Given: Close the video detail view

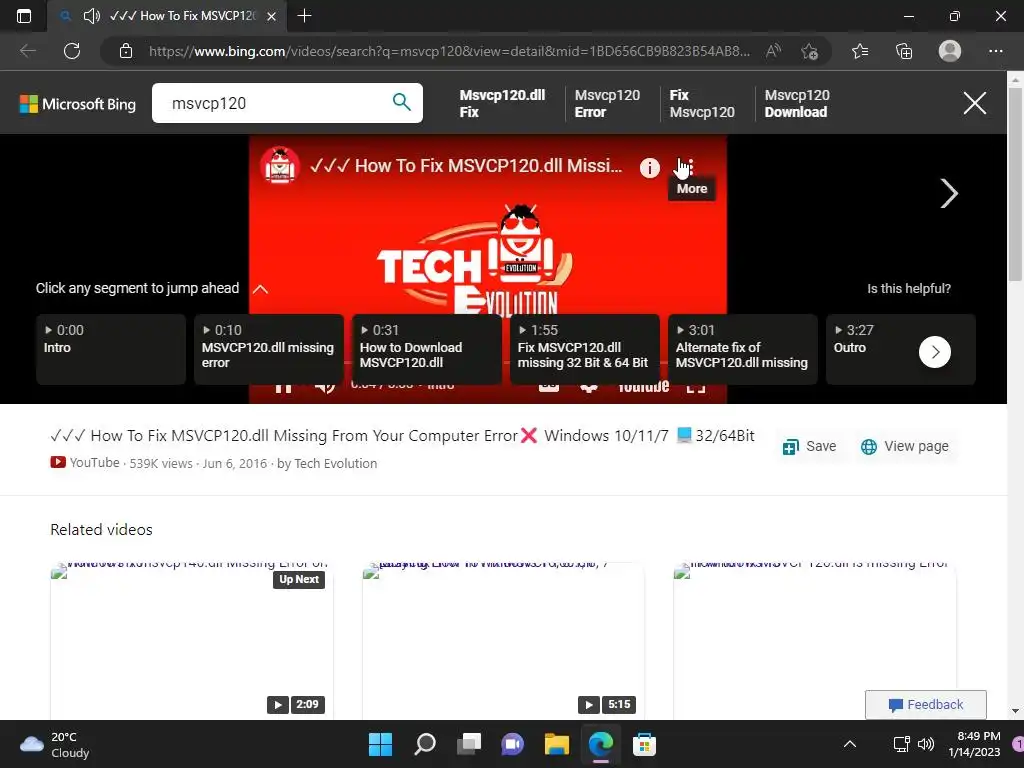Looking at the screenshot, I should point(974,103).
